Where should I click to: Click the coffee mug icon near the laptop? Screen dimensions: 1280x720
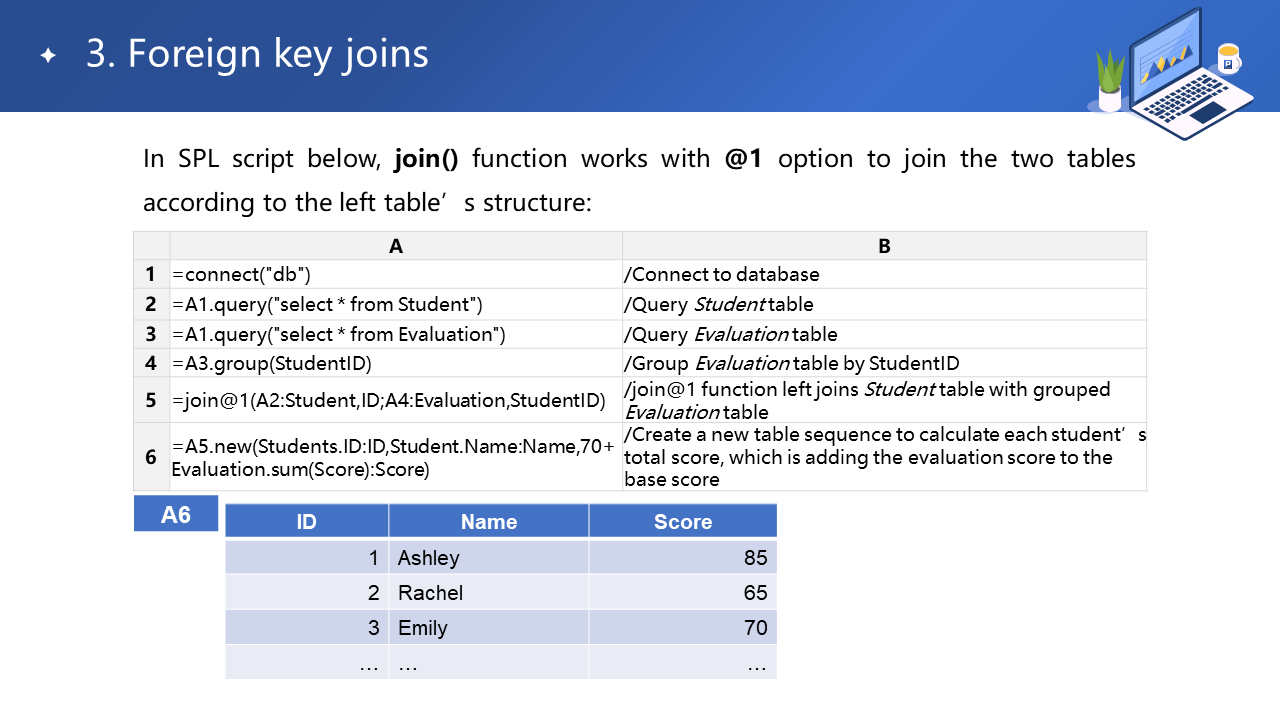tap(1227, 60)
